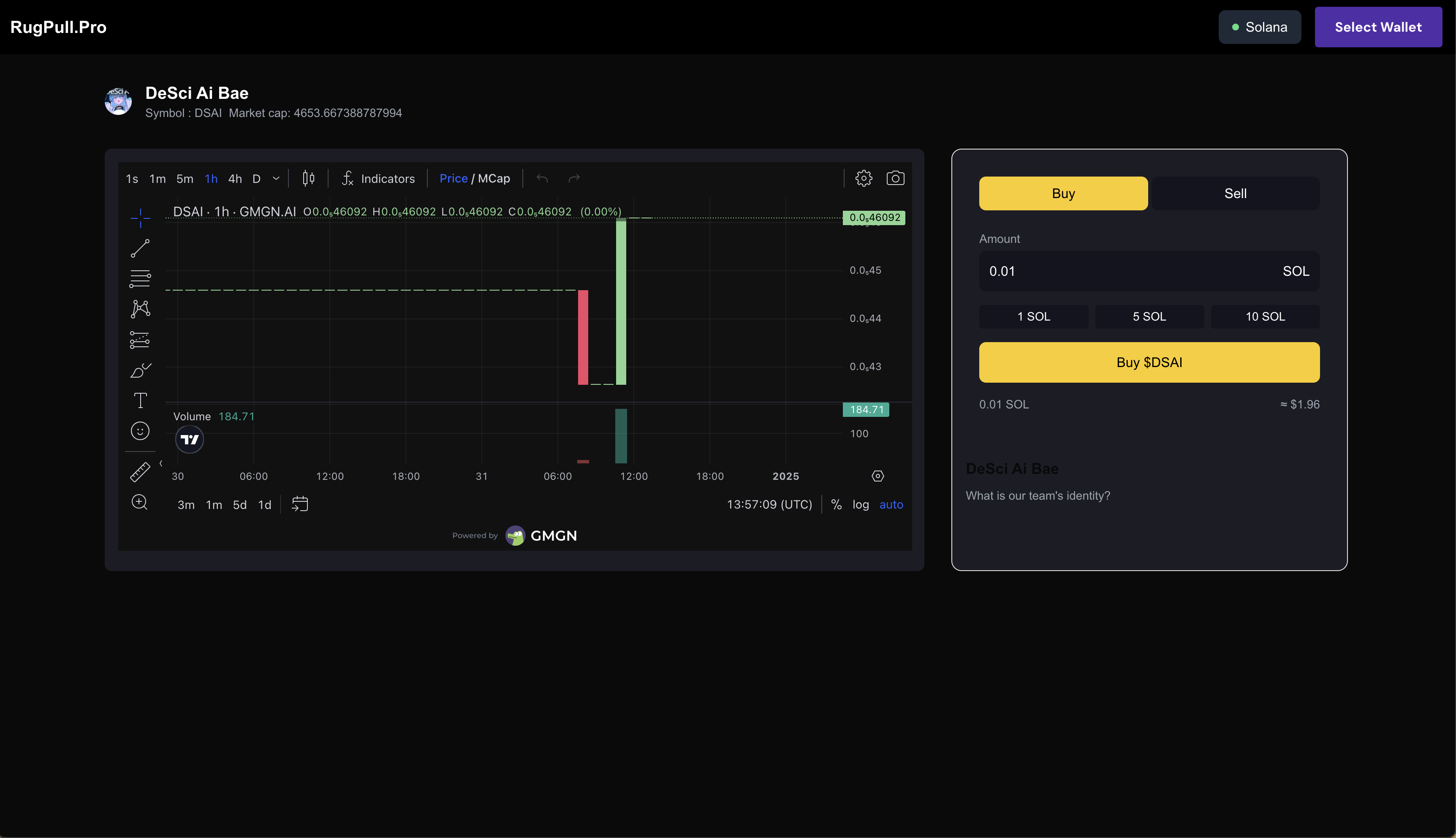
Task: Toggle percent scale mode
Action: (x=836, y=505)
